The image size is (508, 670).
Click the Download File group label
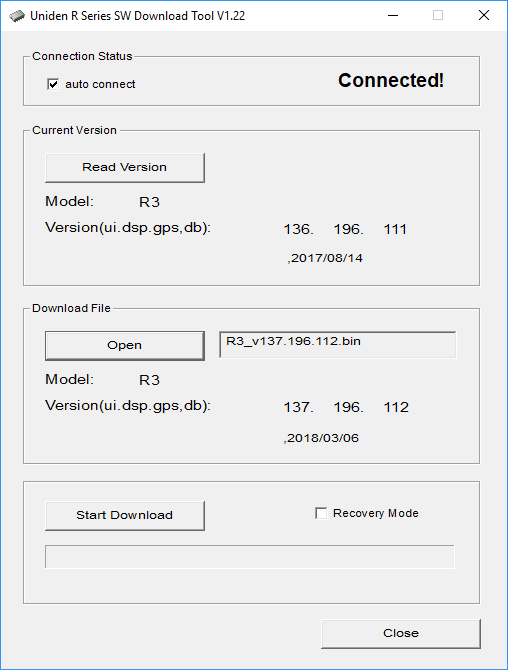pyautogui.click(x=71, y=309)
